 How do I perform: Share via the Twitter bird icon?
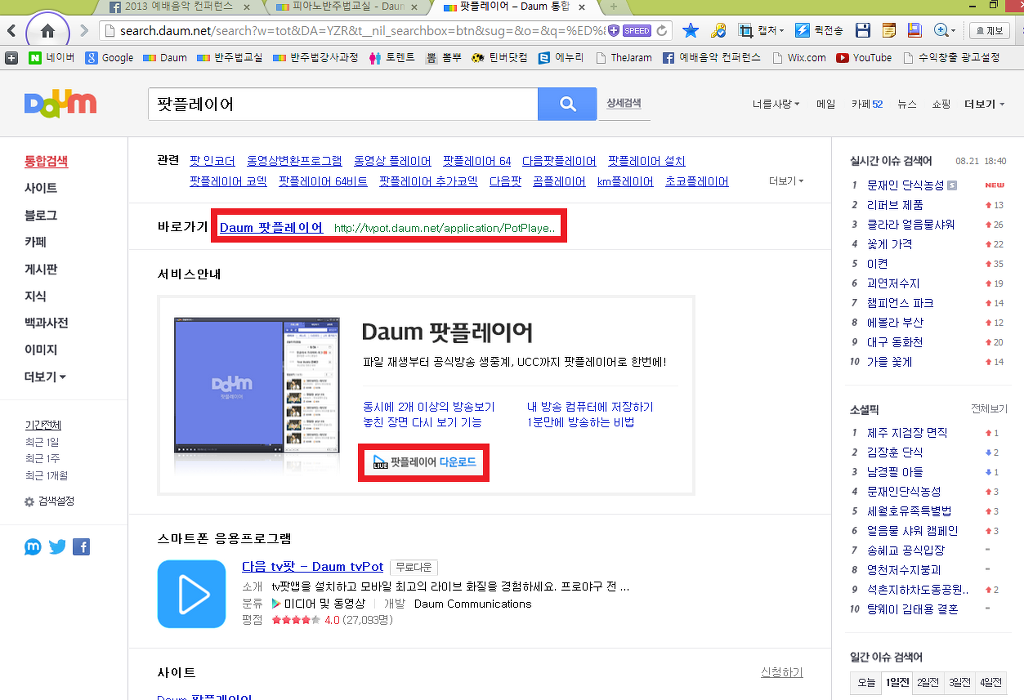click(57, 547)
